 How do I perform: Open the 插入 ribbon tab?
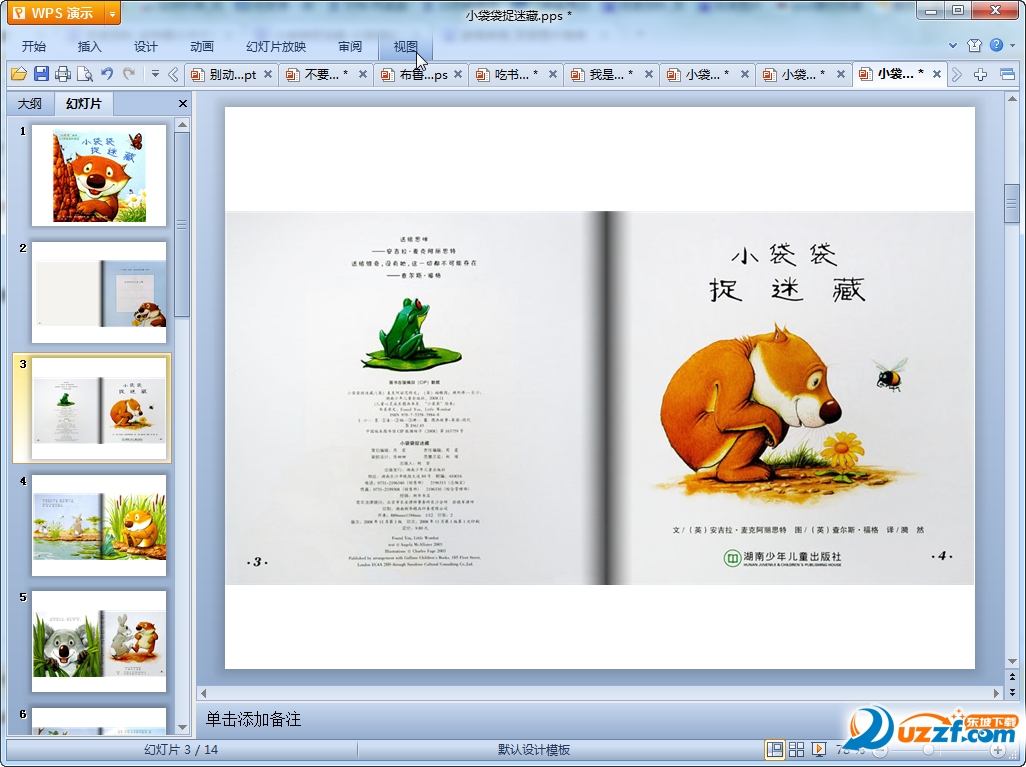point(90,46)
